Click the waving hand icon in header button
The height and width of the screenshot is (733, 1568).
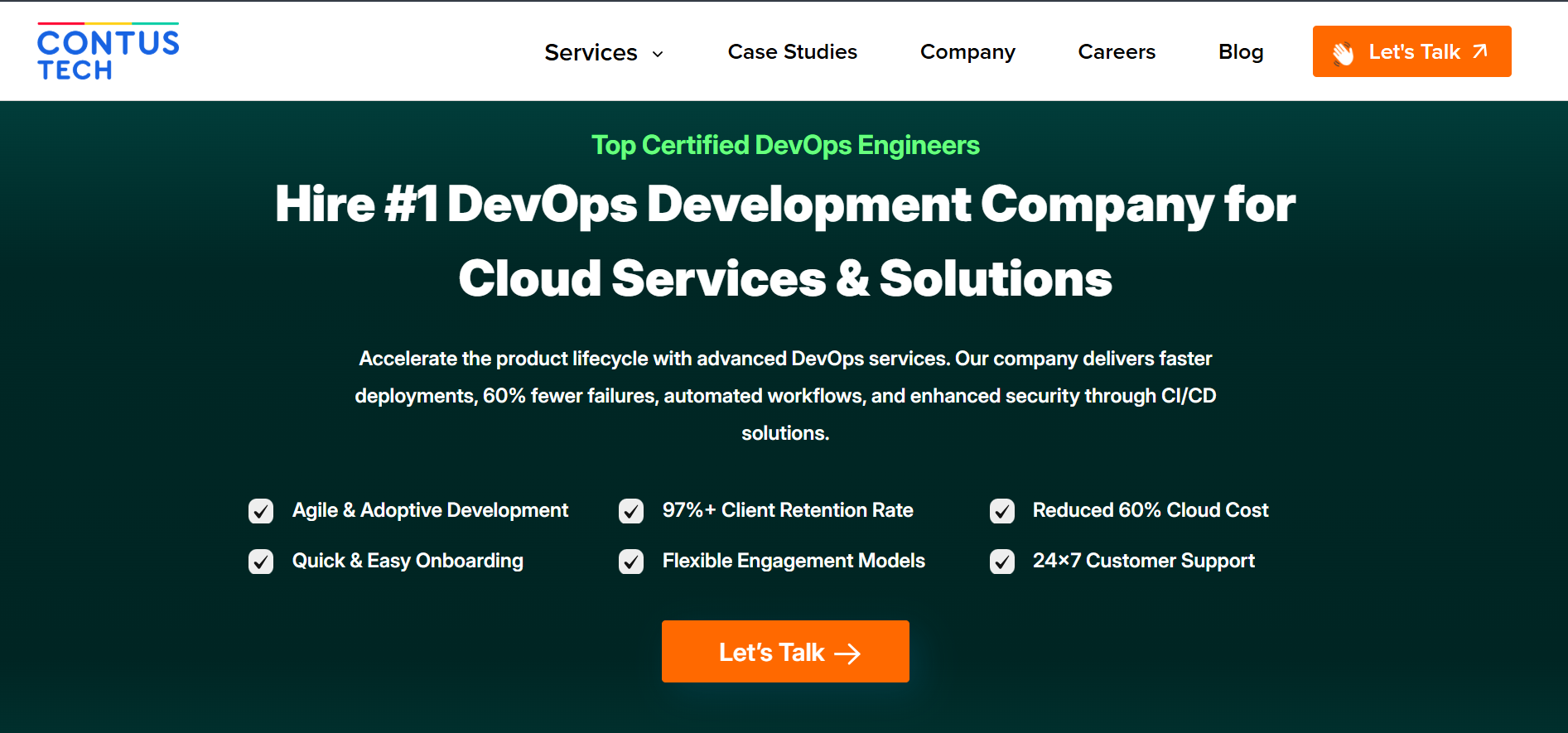(x=1343, y=53)
